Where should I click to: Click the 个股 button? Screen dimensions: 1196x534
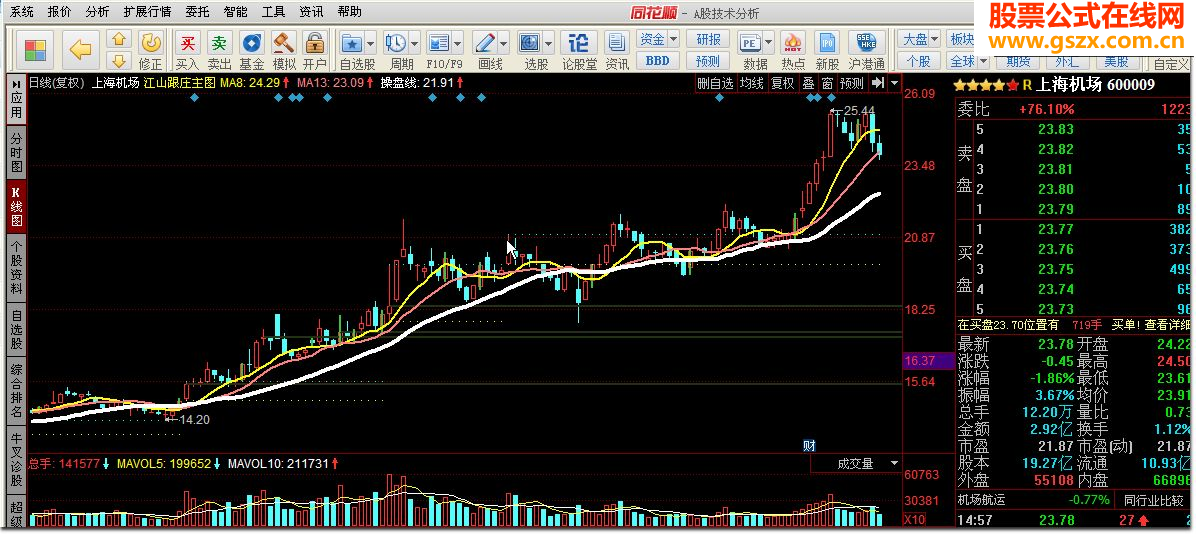918,61
